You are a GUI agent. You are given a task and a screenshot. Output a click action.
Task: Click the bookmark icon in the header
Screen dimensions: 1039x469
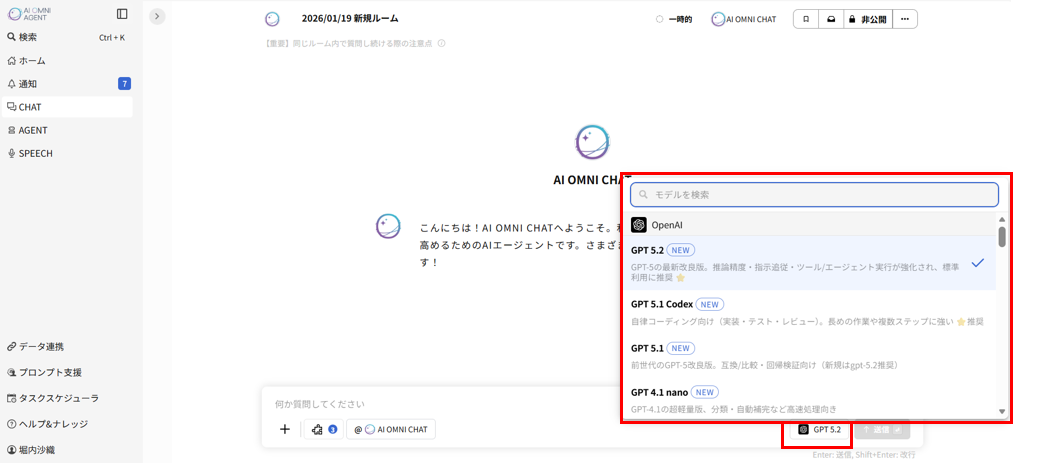(805, 19)
